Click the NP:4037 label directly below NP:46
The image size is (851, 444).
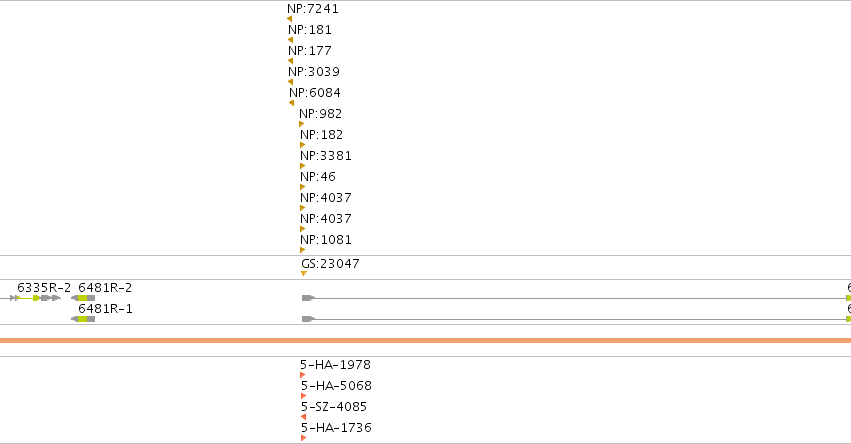click(x=326, y=198)
